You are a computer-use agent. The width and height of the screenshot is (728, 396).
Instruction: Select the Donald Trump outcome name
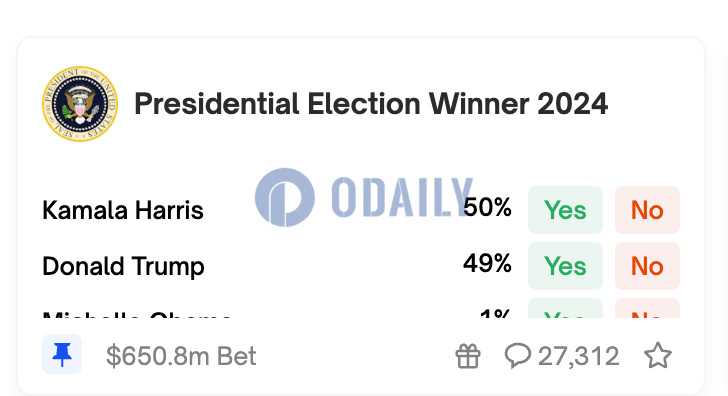click(124, 267)
